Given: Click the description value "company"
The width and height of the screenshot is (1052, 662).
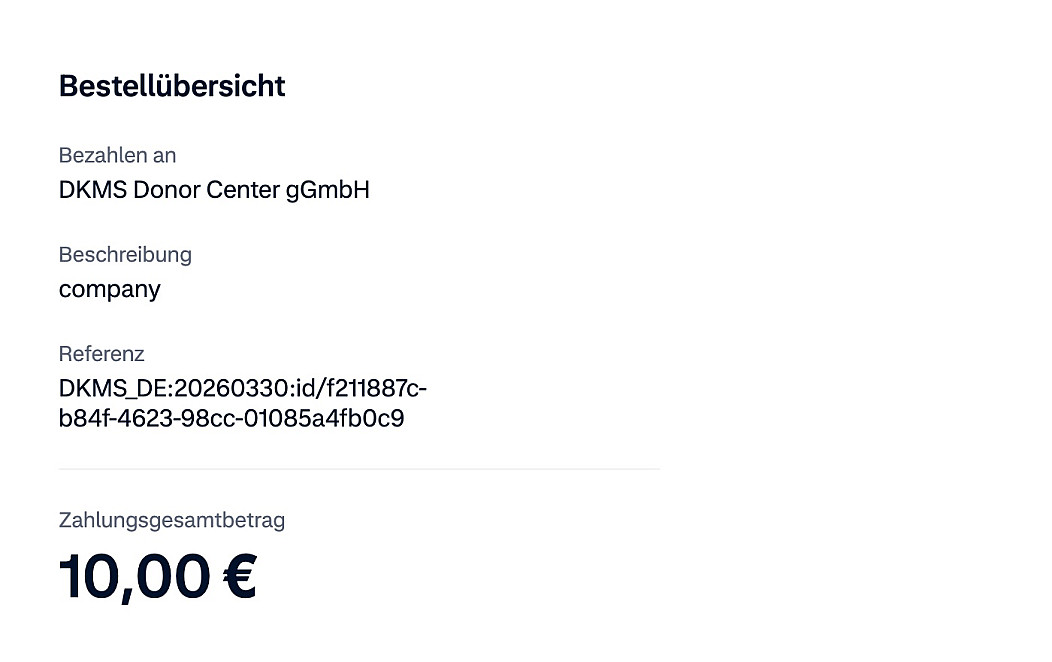Looking at the screenshot, I should coord(109,290).
